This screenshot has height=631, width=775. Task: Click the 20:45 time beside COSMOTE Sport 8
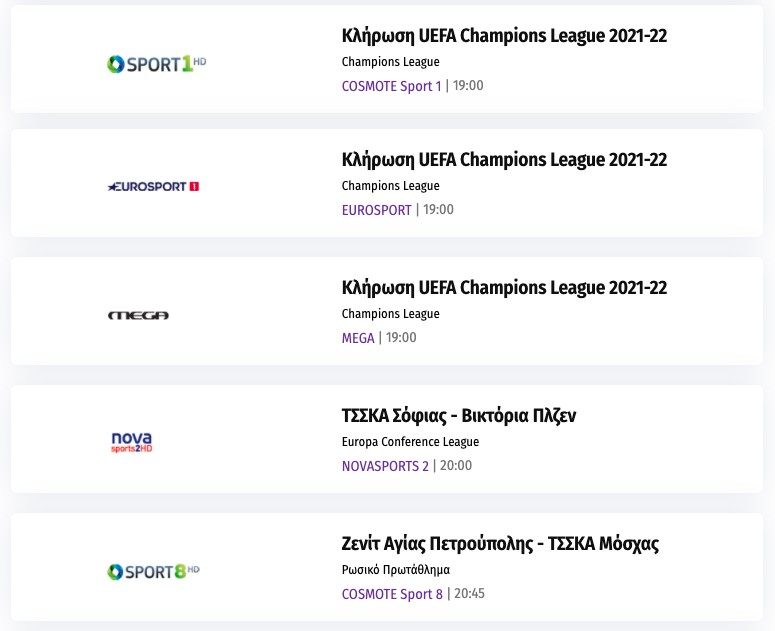[469, 594]
